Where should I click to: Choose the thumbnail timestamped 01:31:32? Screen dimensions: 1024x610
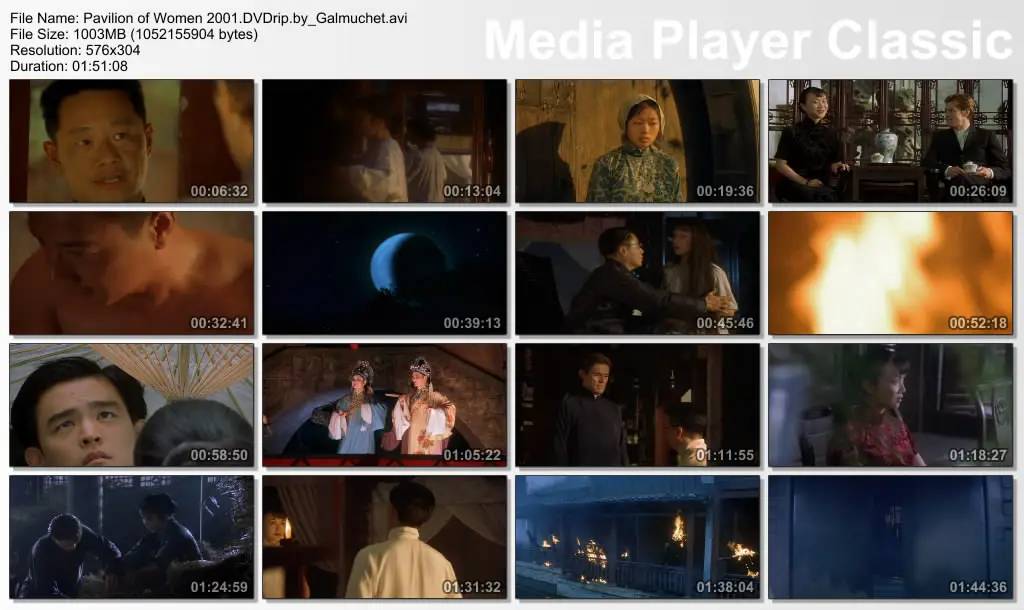coord(385,537)
